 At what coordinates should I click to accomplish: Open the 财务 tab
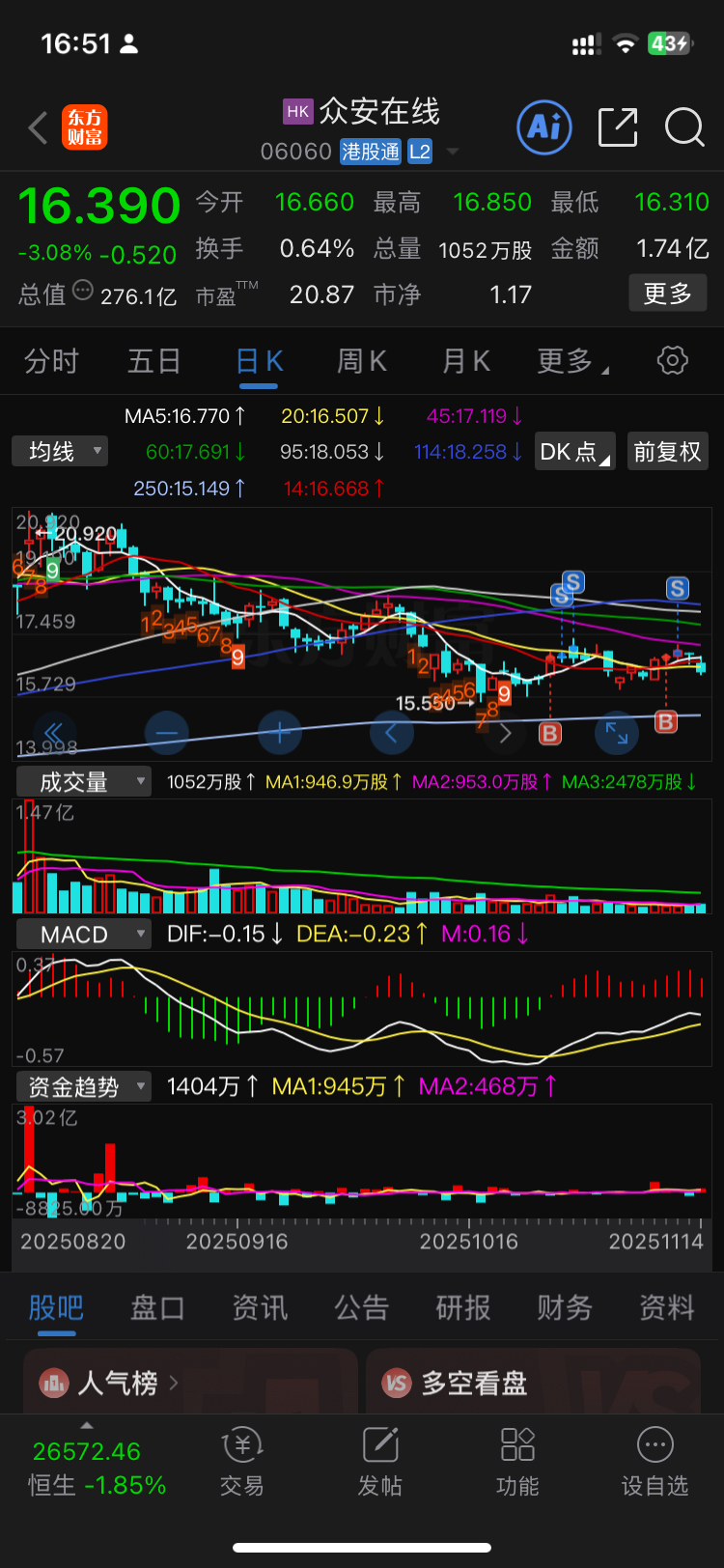click(565, 1307)
